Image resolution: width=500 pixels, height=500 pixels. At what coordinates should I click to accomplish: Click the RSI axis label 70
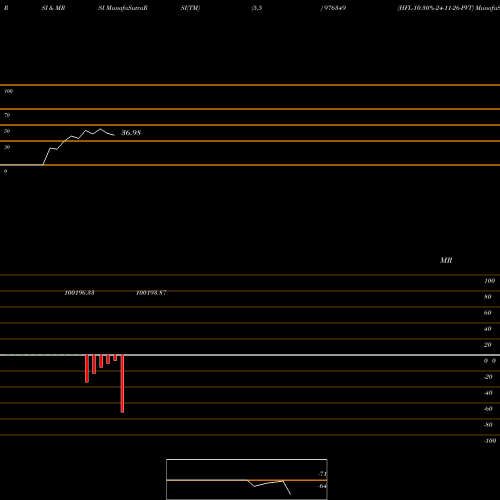[7, 115]
